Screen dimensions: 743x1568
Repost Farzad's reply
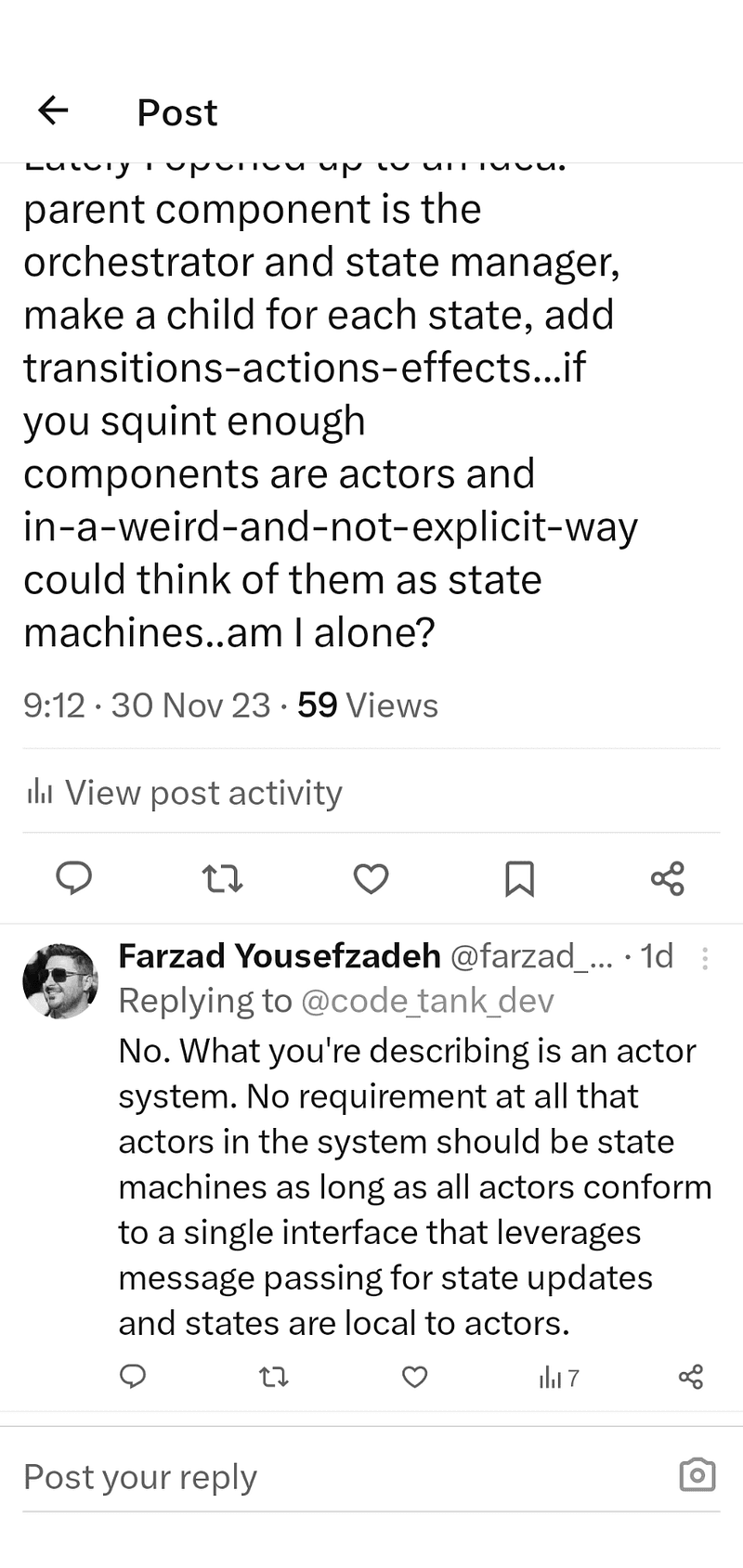click(274, 1377)
